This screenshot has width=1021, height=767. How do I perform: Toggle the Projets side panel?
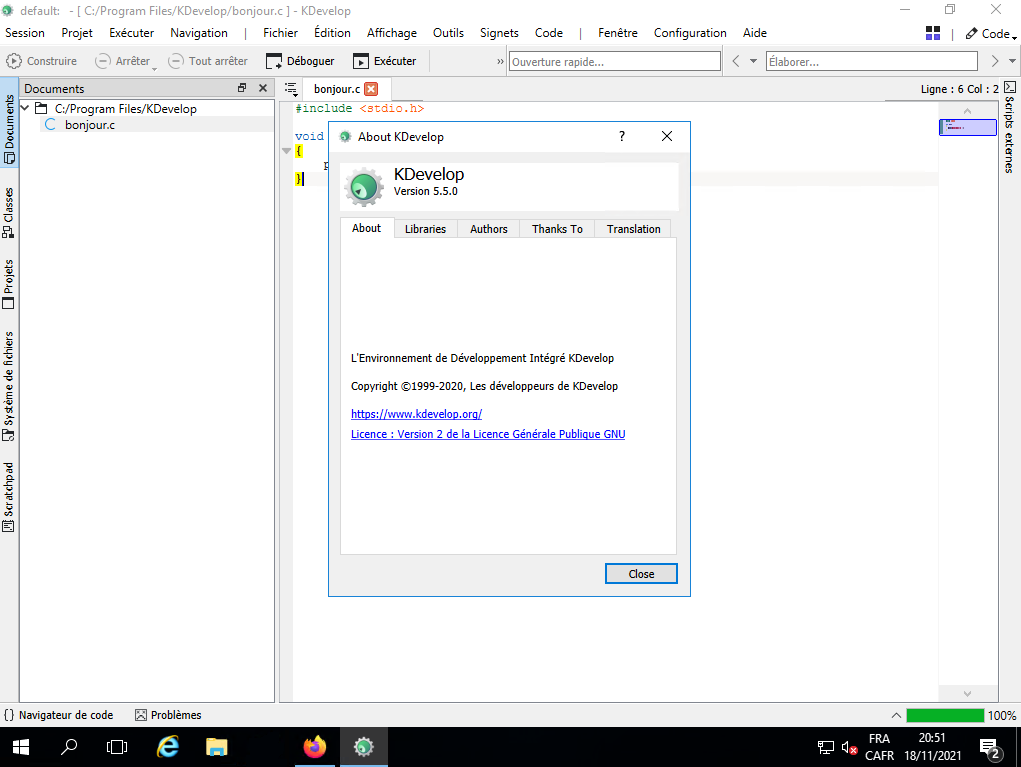click(x=9, y=283)
